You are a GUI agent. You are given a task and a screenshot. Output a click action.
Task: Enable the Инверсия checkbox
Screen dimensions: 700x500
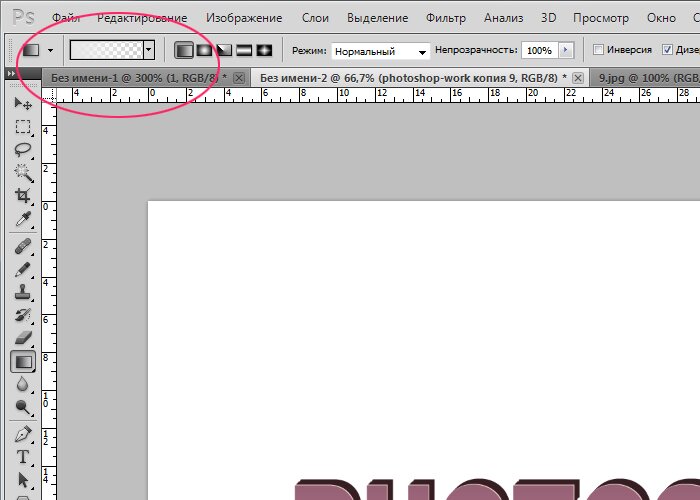pyautogui.click(x=598, y=50)
